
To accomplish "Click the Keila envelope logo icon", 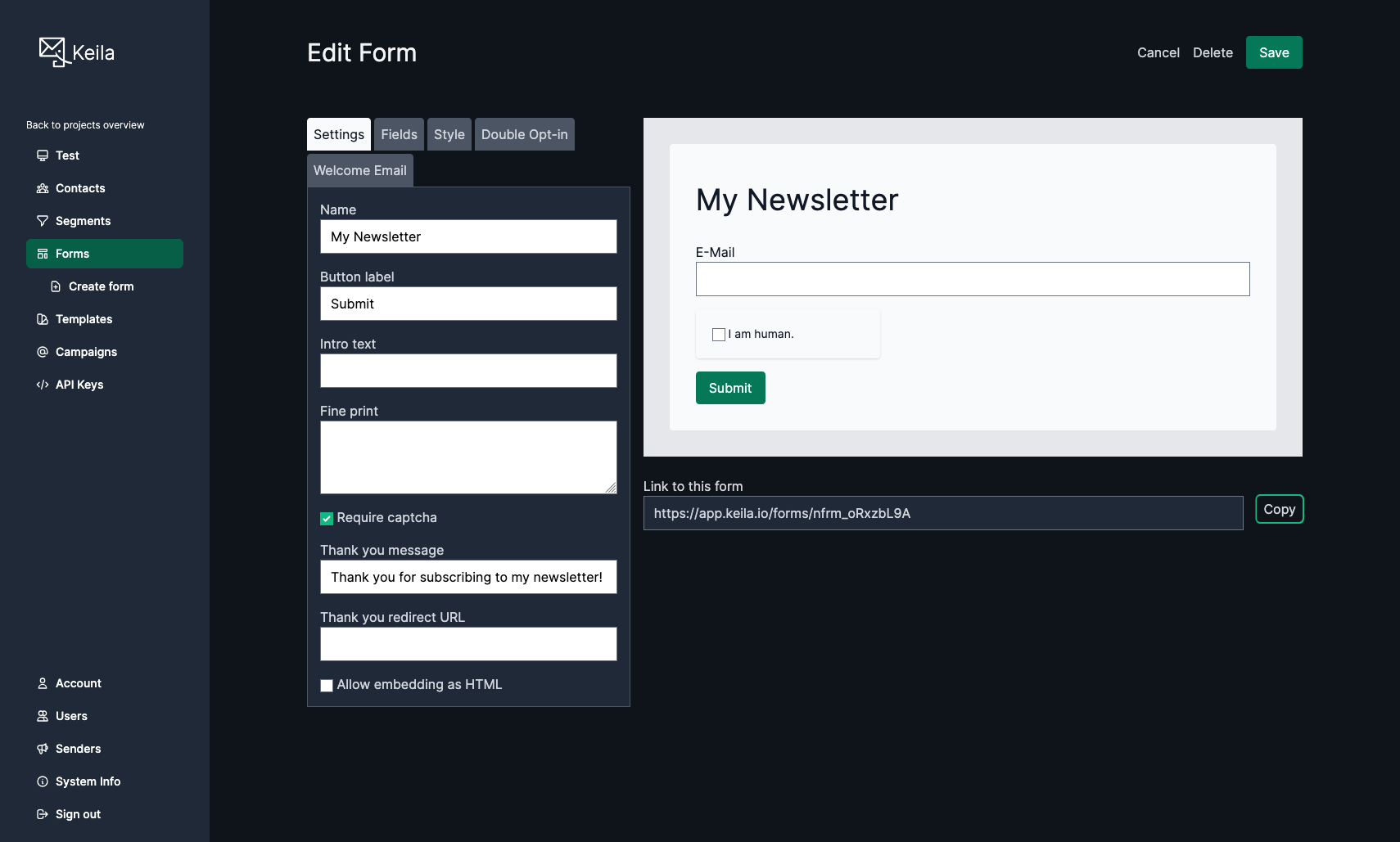I will click(x=53, y=52).
